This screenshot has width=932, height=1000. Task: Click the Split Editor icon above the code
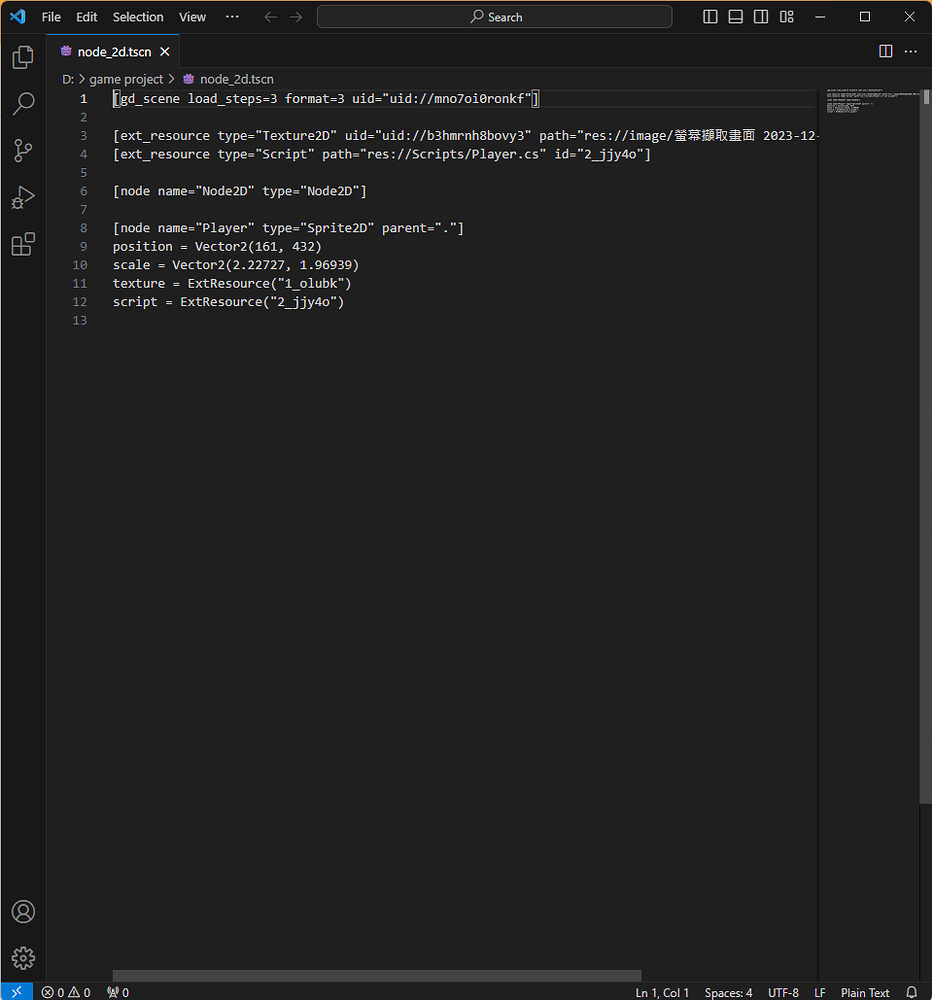click(x=885, y=51)
